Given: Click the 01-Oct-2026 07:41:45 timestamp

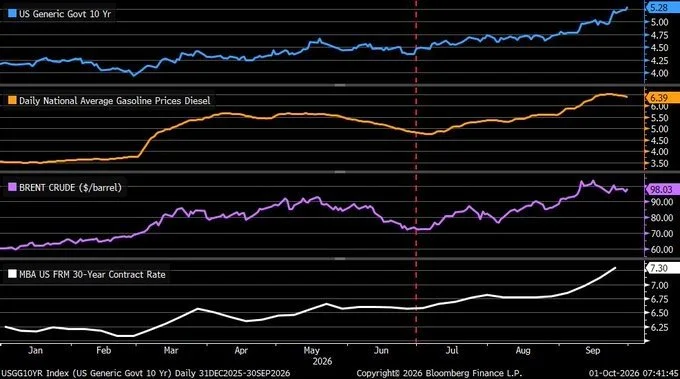Looking at the screenshot, I should tap(634, 373).
